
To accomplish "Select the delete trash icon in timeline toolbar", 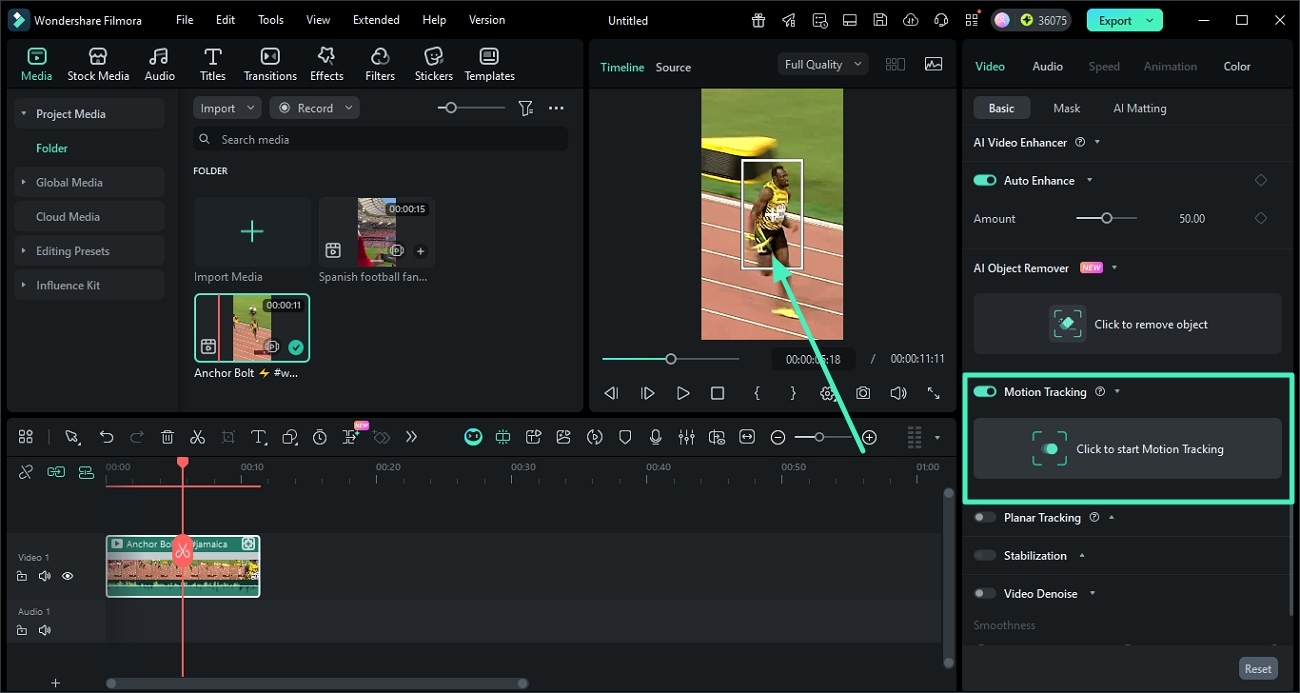I will click(x=166, y=437).
